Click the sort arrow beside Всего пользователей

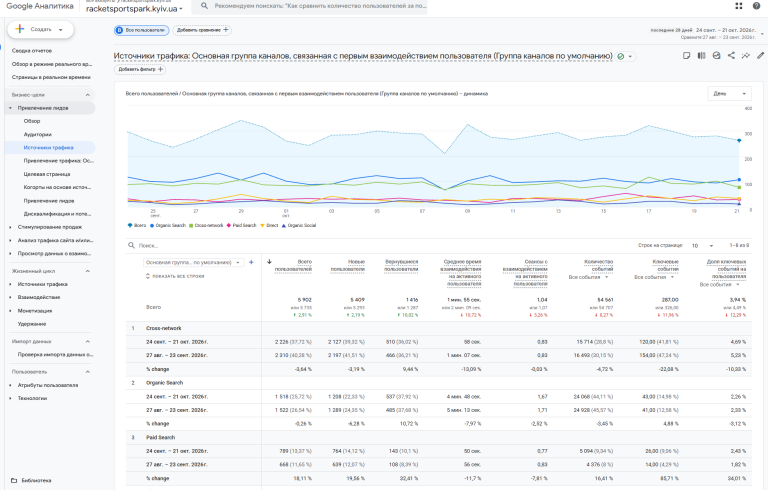[269, 262]
